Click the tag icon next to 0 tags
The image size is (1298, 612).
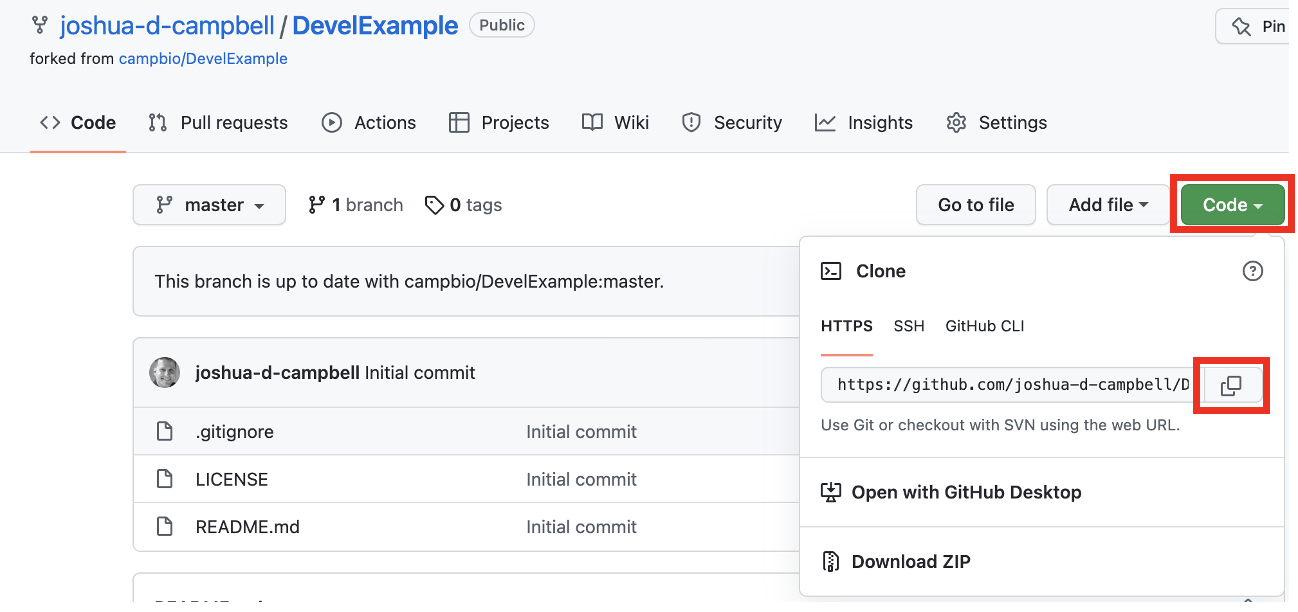[x=434, y=205]
